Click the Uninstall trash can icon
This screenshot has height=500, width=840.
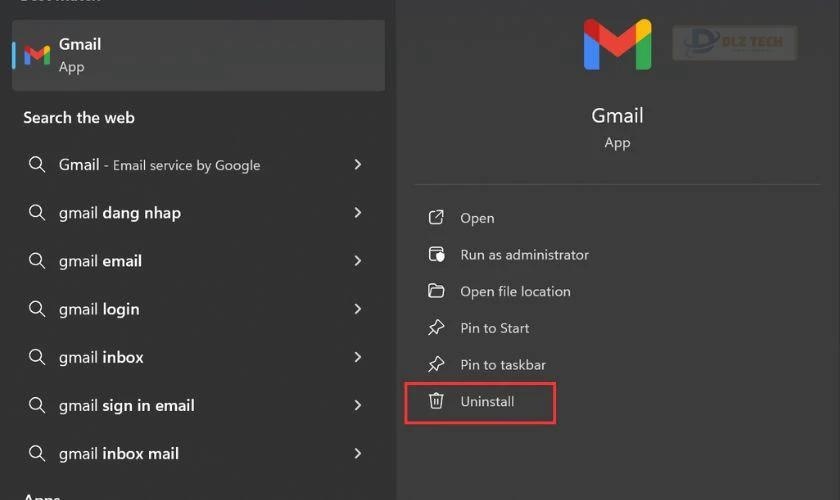[x=436, y=400]
